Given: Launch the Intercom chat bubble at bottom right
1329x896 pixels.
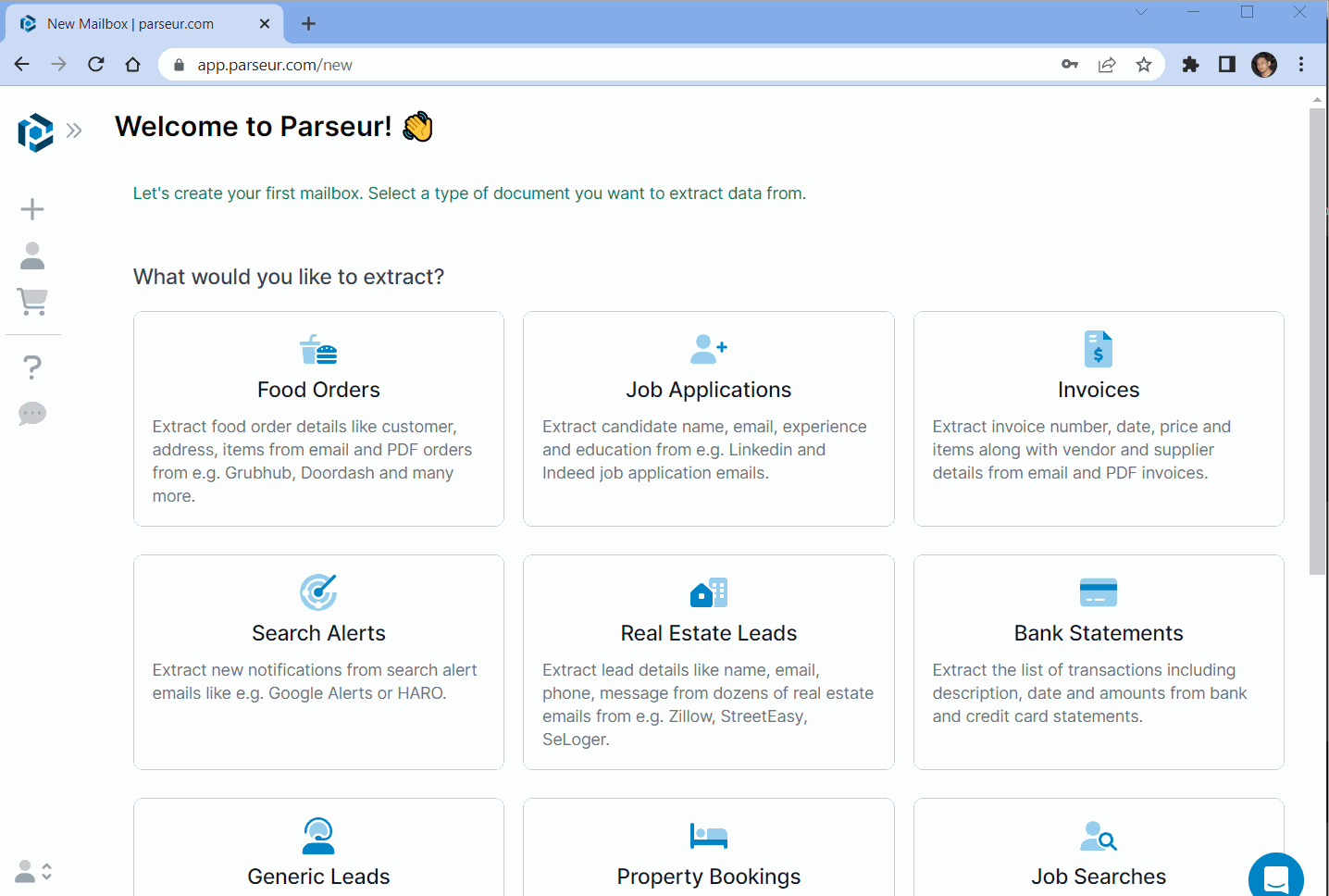Looking at the screenshot, I should pos(1276,875).
